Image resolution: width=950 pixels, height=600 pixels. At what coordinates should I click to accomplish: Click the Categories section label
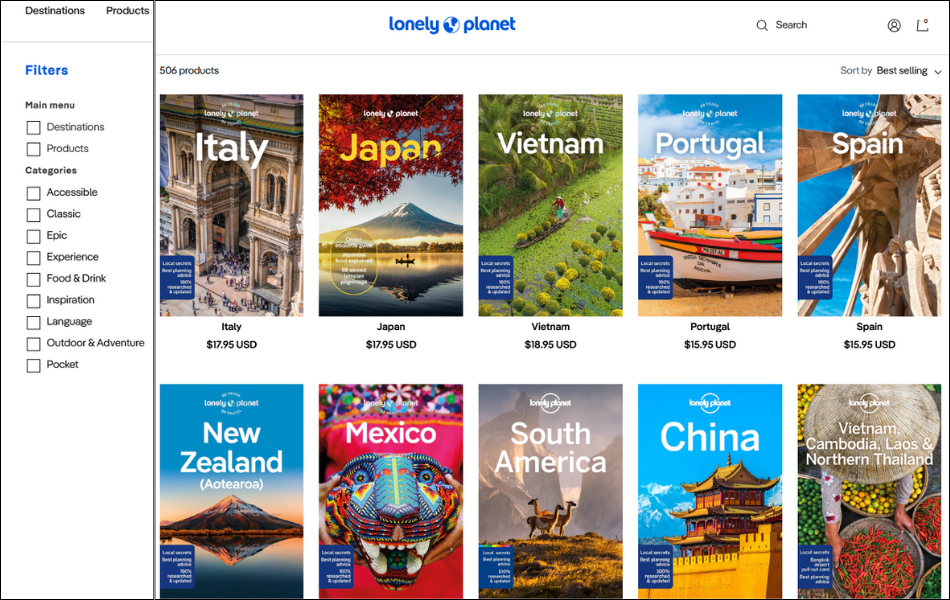coord(51,171)
